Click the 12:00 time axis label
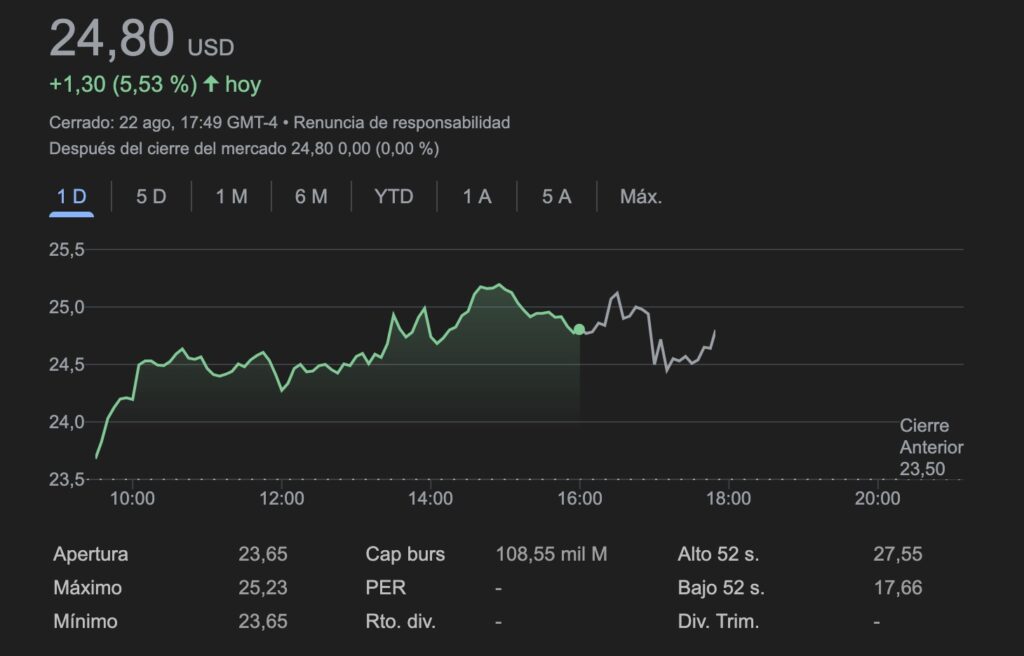This screenshot has width=1024, height=656. pos(281,499)
